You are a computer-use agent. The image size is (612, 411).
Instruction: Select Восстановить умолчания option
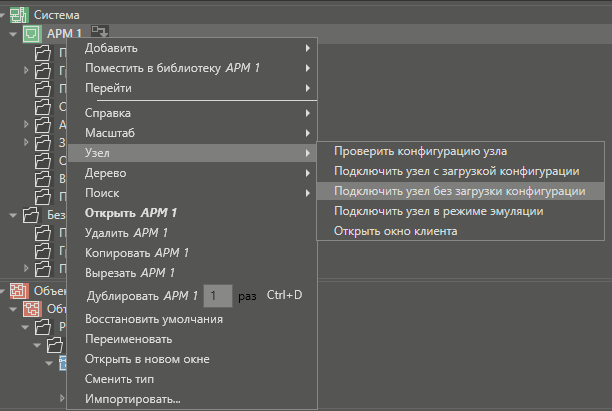(x=153, y=319)
